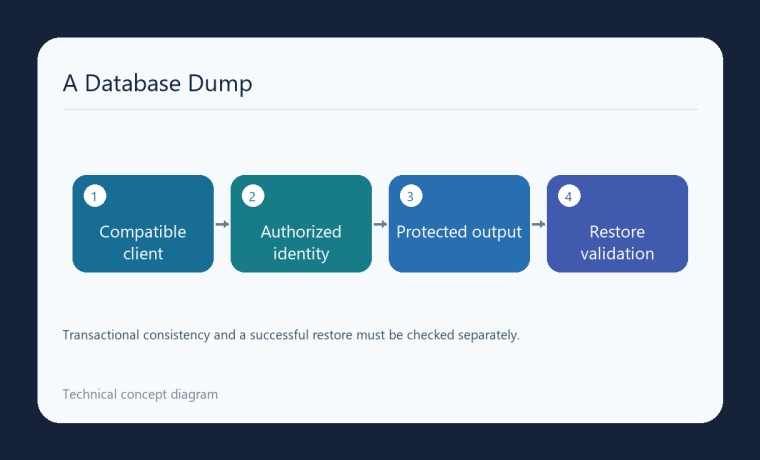Click the 'Compatible client' label text
Image resolution: width=760 pixels, height=460 pixels.
tap(143, 242)
